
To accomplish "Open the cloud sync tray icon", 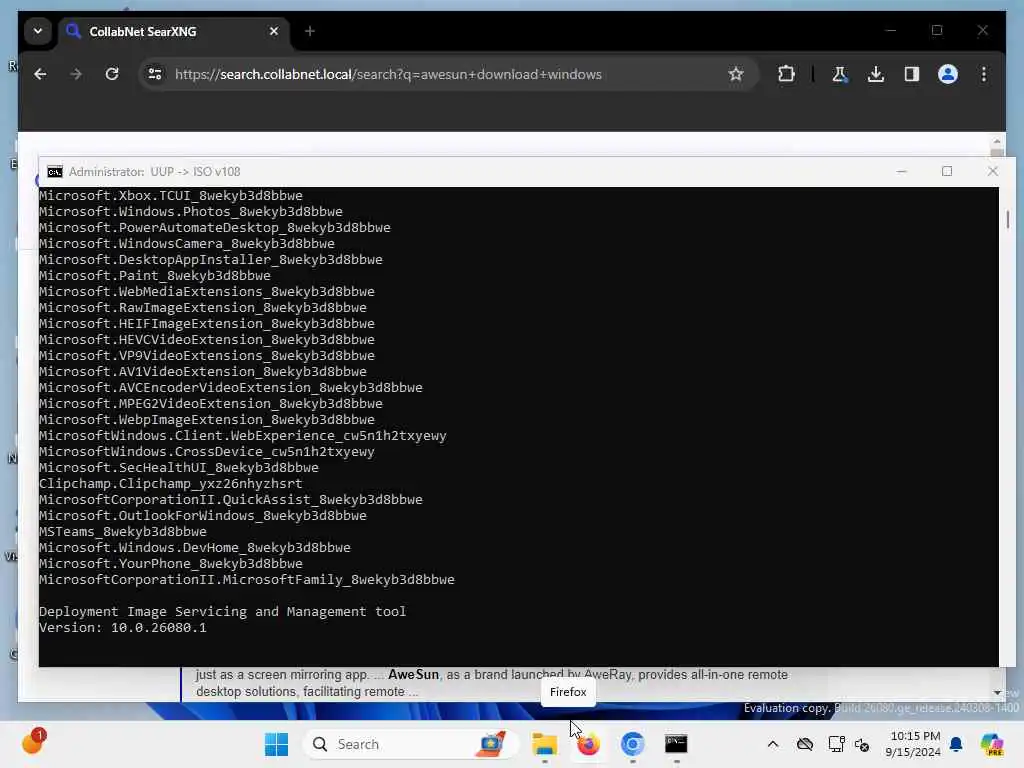I will [805, 744].
